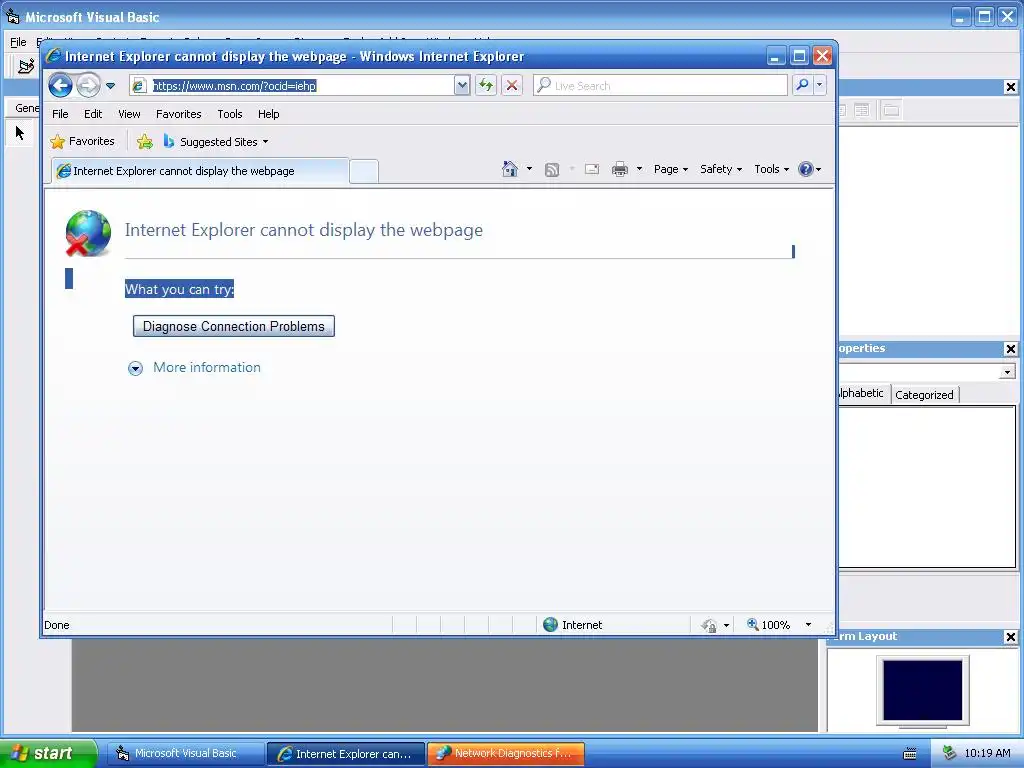
Task: Expand the More information section
Action: tap(135, 368)
